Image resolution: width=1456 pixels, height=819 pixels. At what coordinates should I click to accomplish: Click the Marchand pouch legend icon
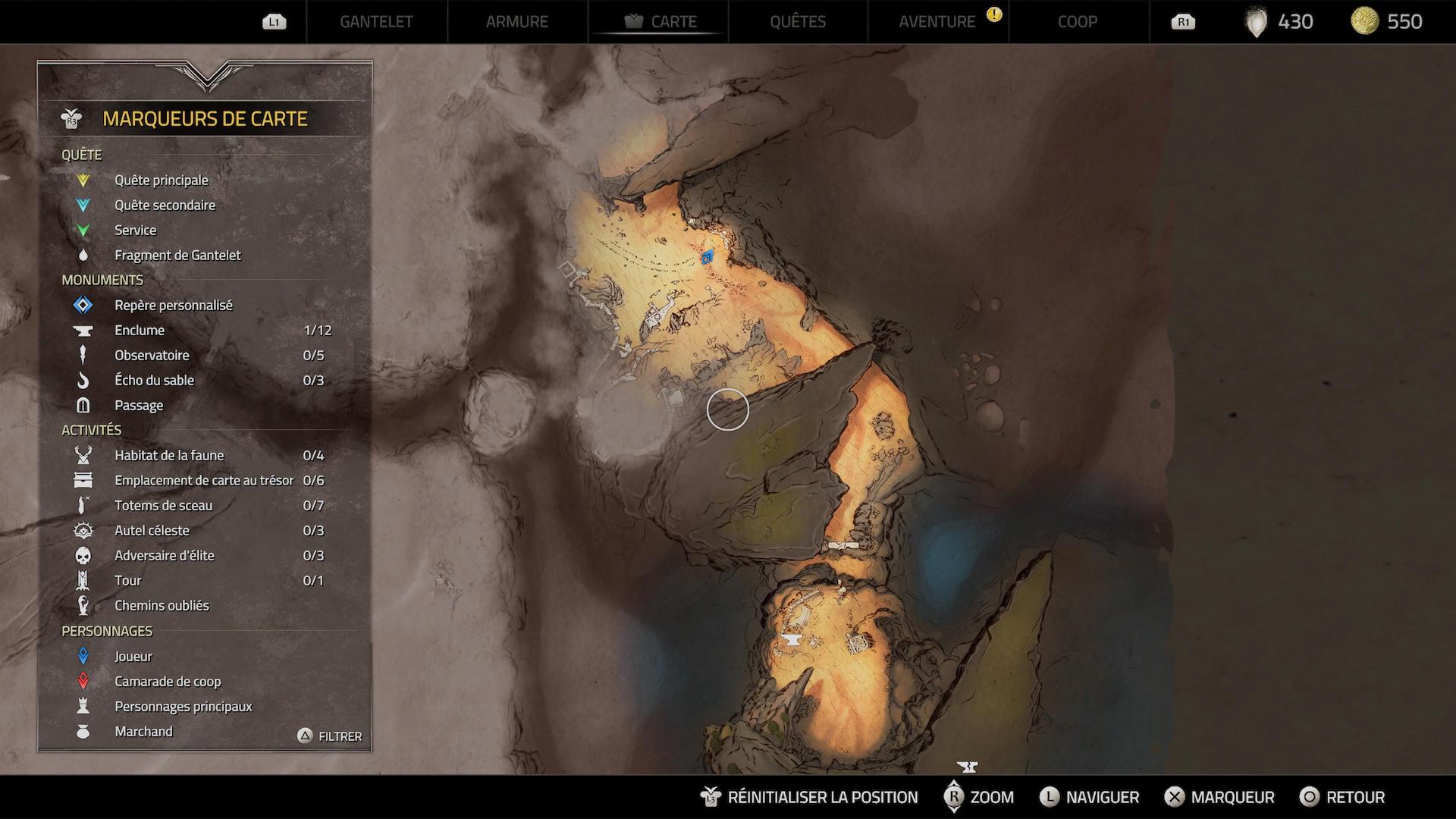pos(83,732)
